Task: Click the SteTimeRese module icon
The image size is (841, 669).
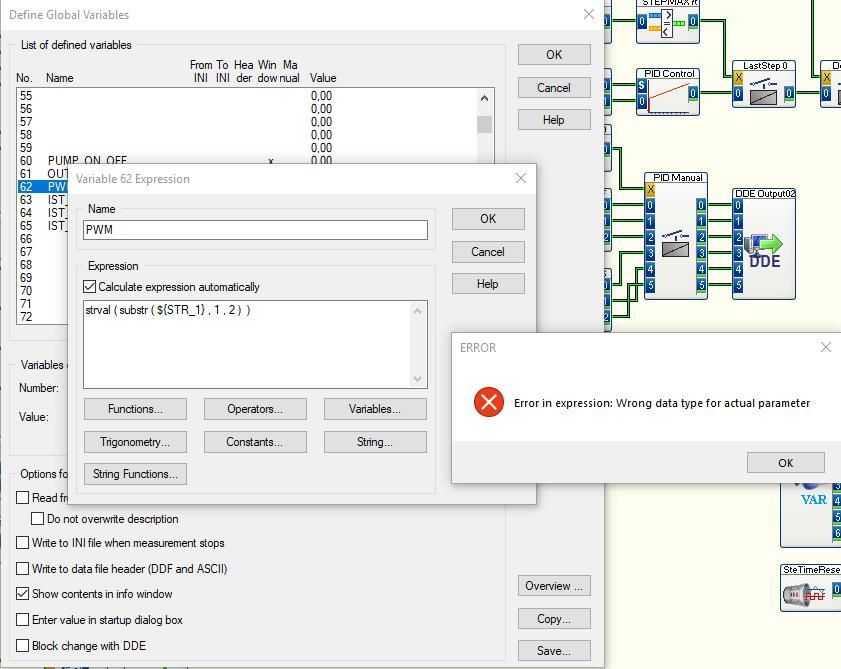Action: click(x=803, y=594)
